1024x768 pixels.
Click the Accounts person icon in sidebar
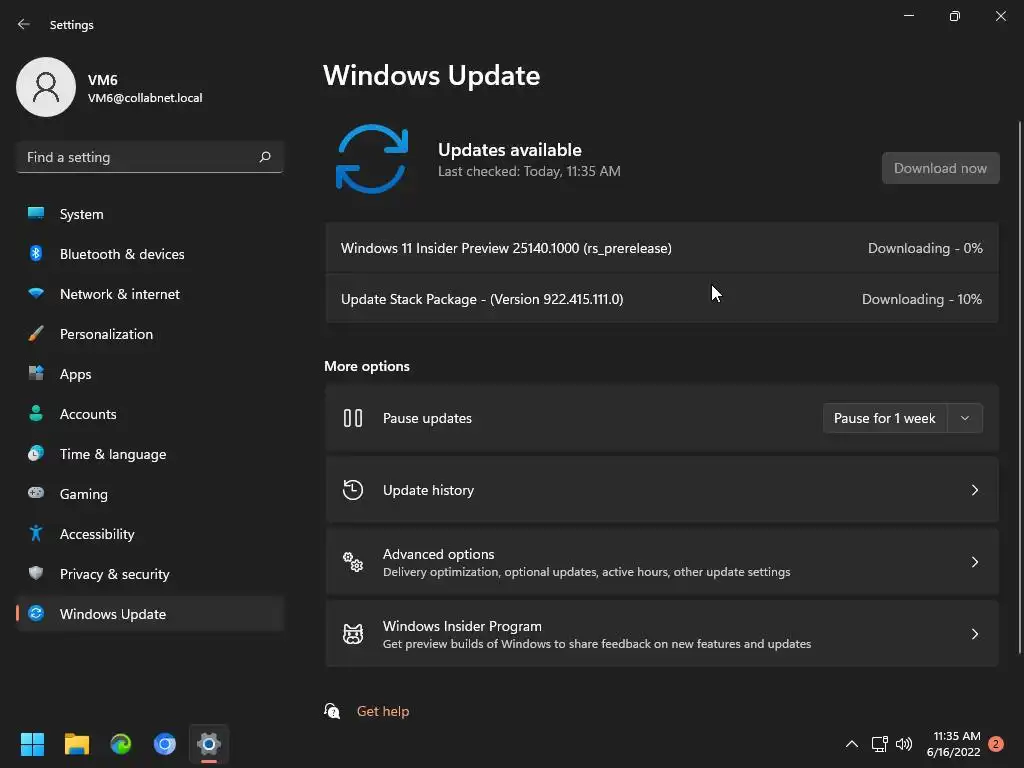pos(36,413)
